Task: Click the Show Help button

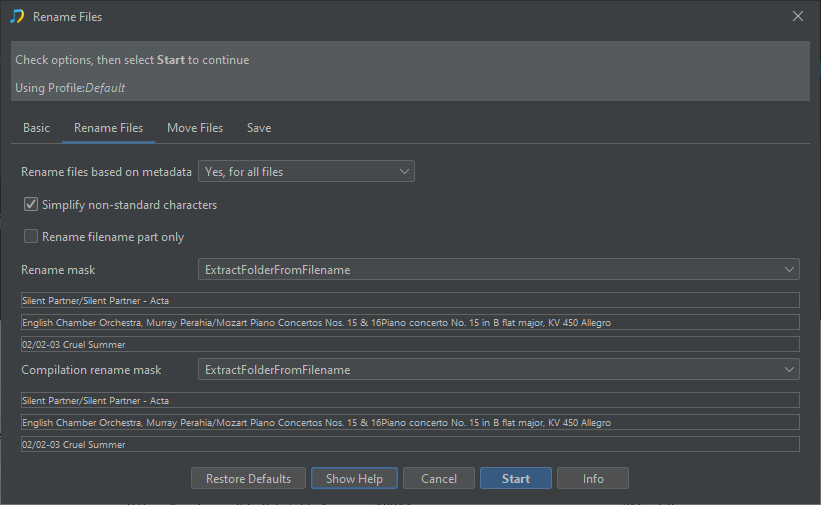Action: tap(354, 479)
